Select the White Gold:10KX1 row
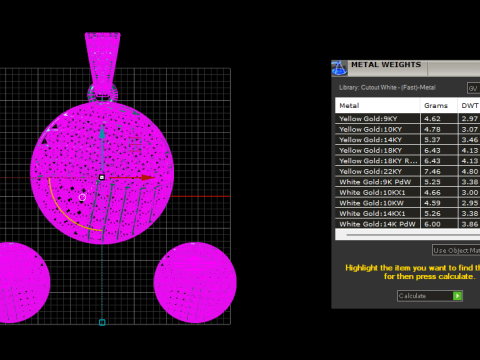Screen dimensions: 480x360 pyautogui.click(x=407, y=192)
